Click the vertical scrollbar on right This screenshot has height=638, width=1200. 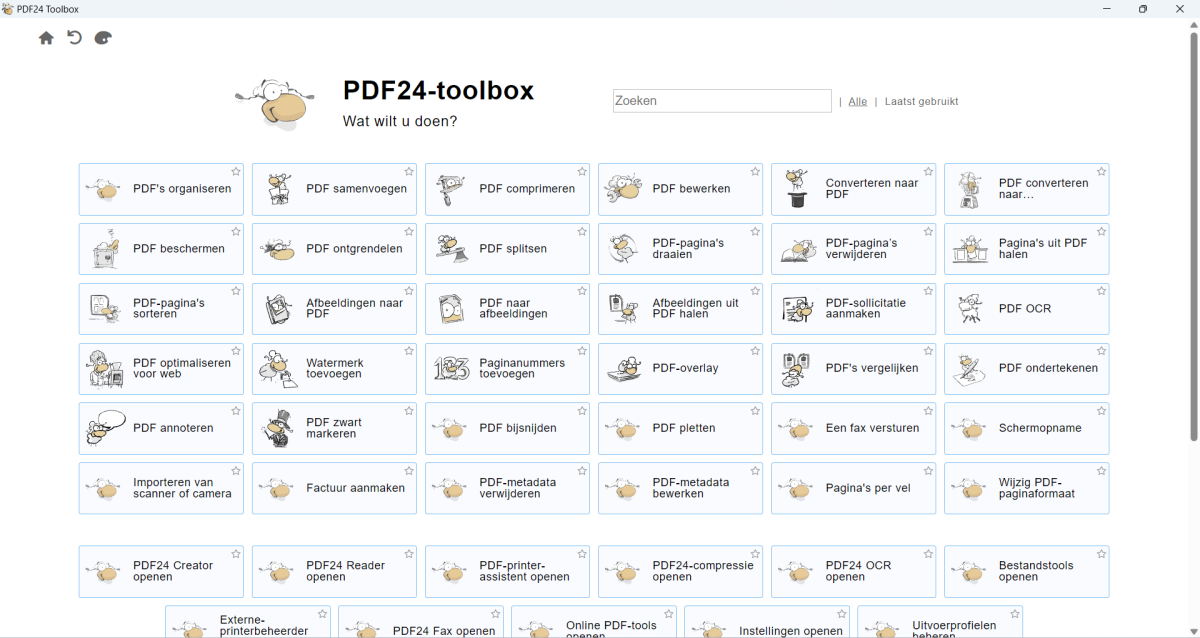(1193, 240)
